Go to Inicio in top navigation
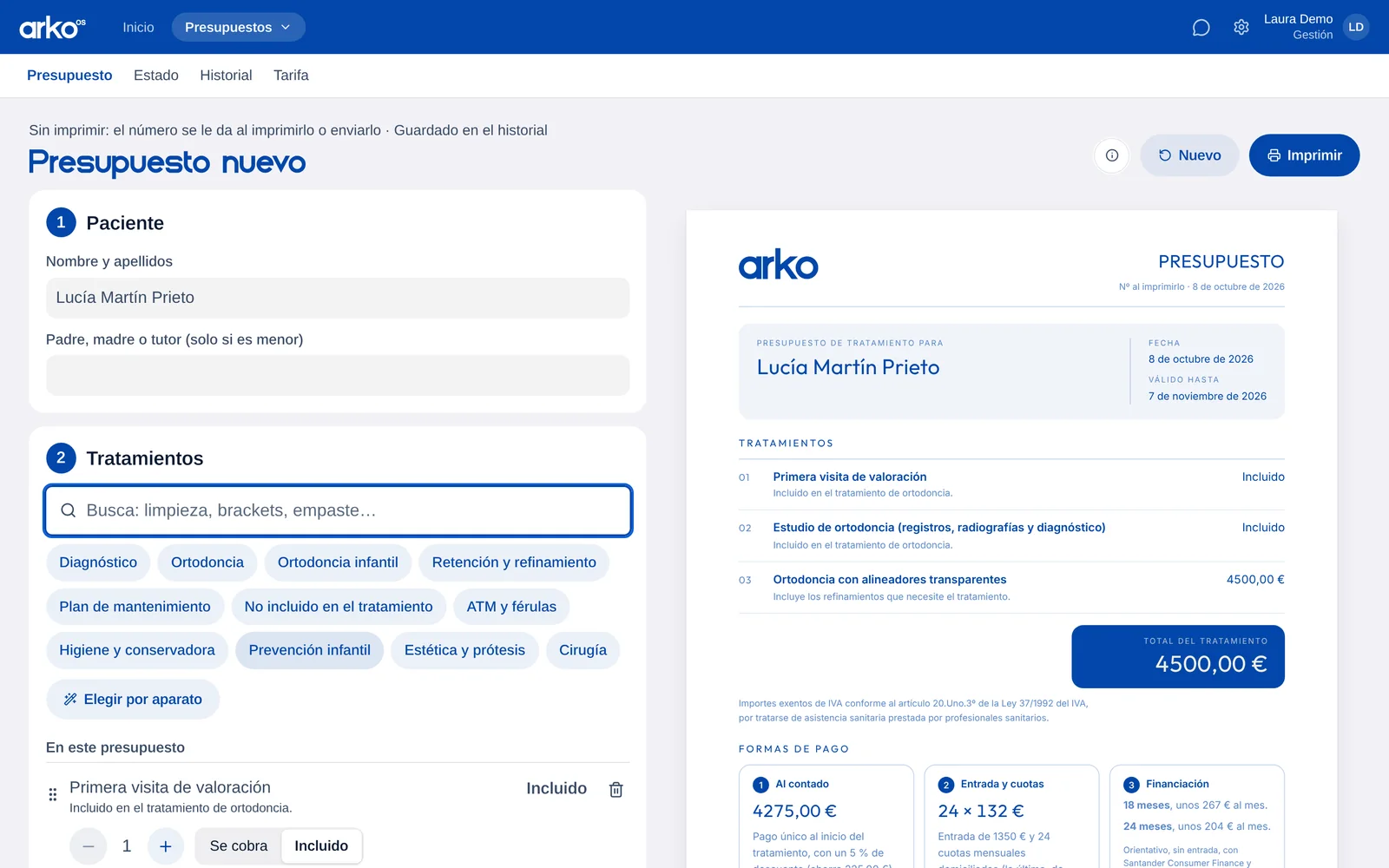1389x868 pixels. [x=138, y=28]
